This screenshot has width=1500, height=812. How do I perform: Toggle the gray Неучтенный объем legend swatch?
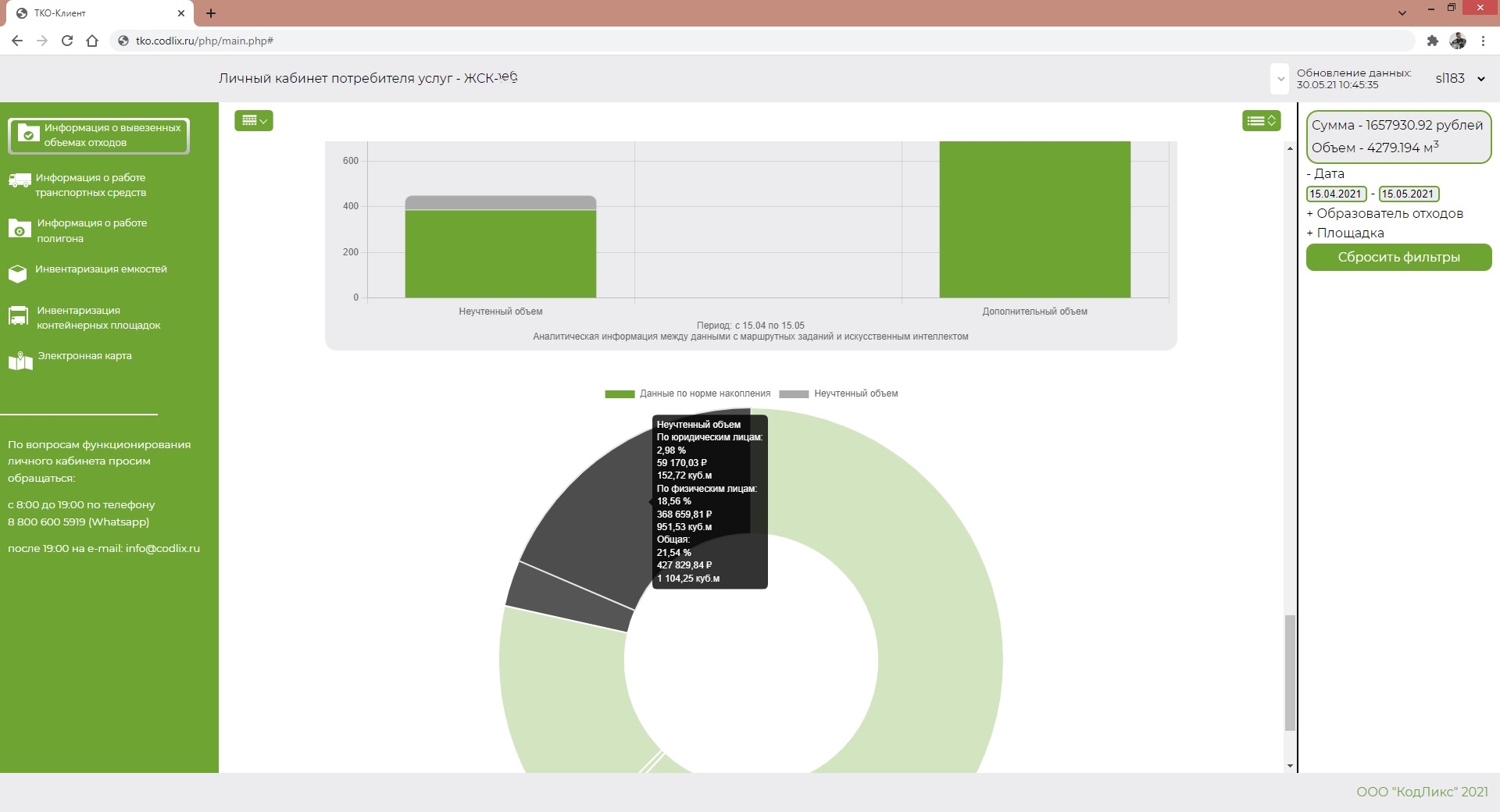[794, 394]
